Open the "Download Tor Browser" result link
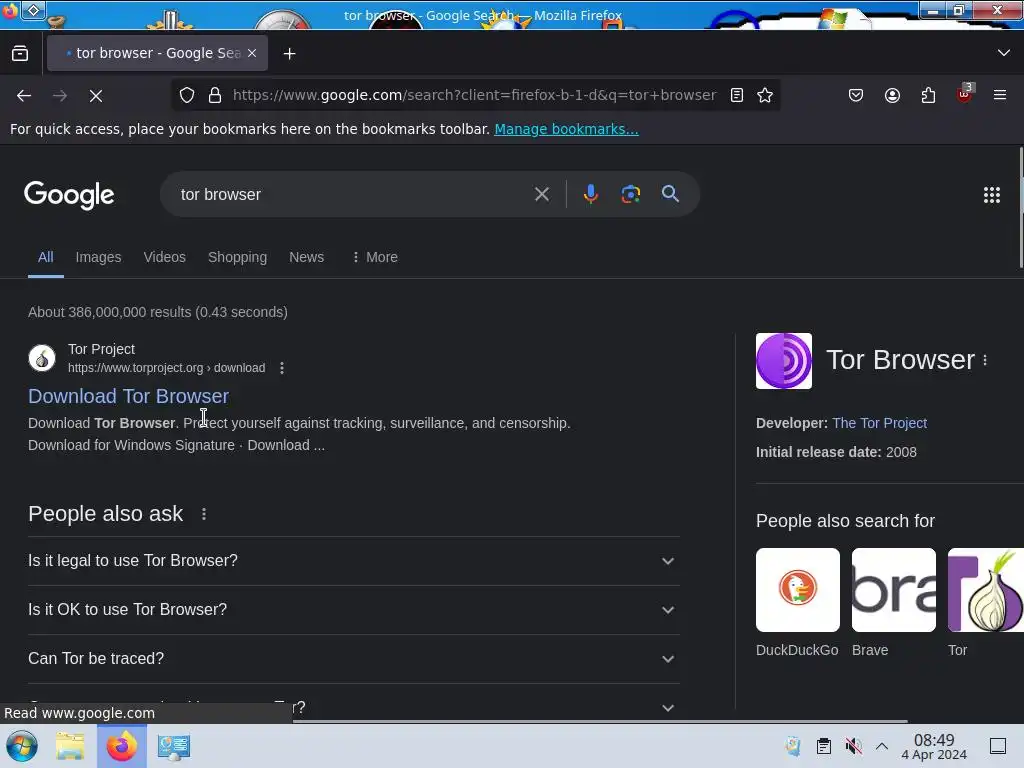This screenshot has width=1024, height=768. click(x=128, y=396)
